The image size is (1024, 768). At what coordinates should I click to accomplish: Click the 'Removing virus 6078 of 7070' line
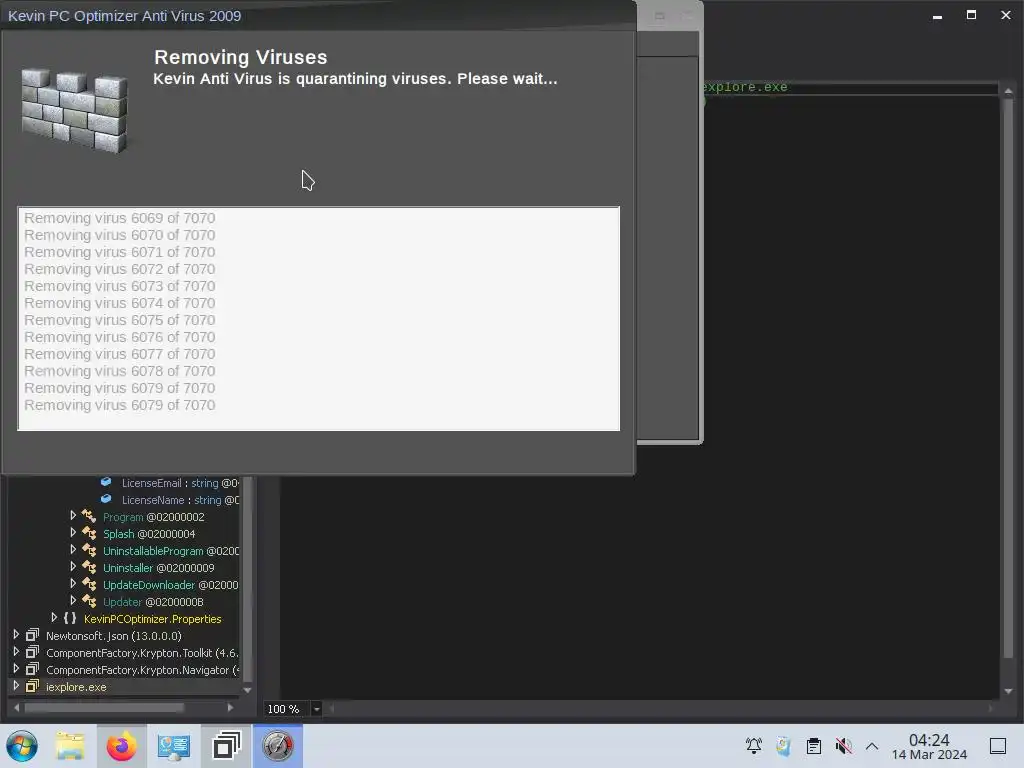[x=120, y=371]
